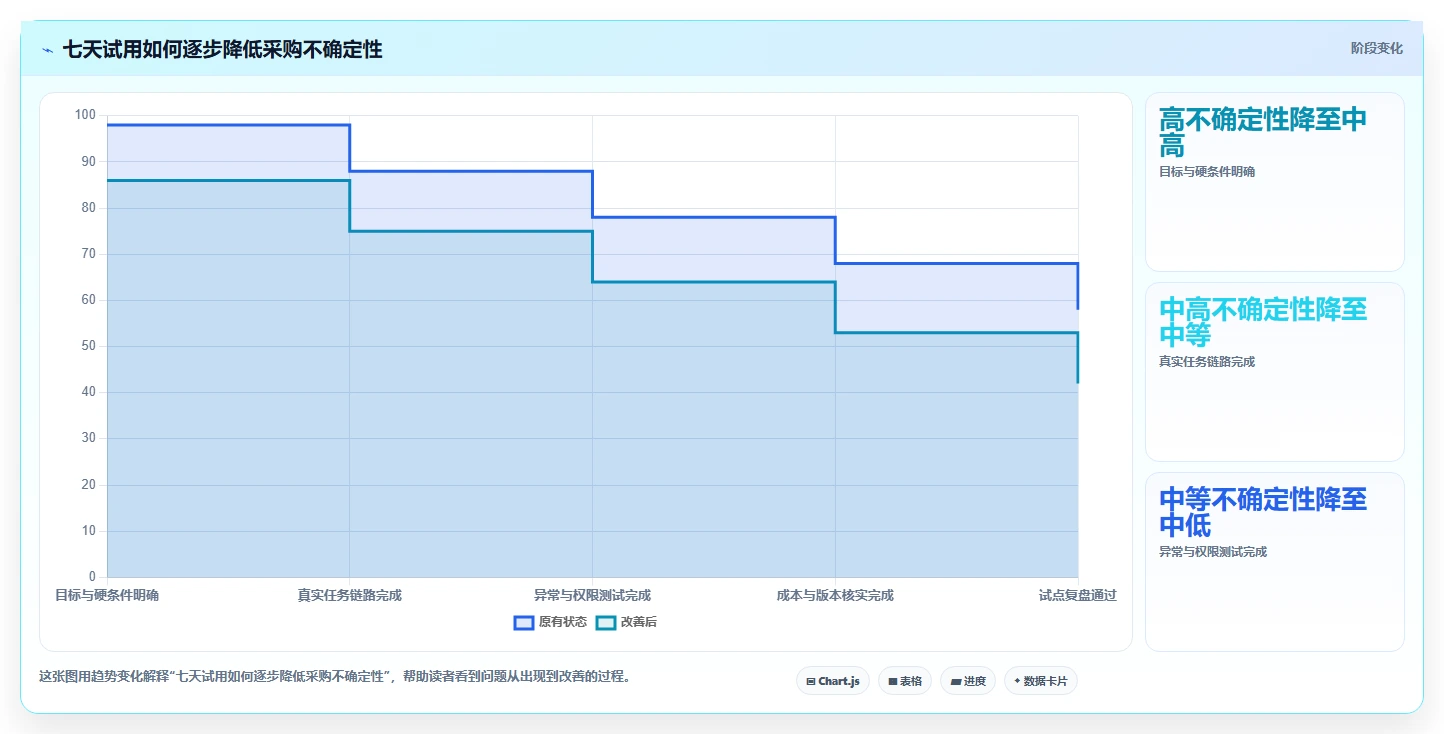This screenshot has width=1444, height=734.
Task: Click the y-axis value 100
Action: [85, 115]
